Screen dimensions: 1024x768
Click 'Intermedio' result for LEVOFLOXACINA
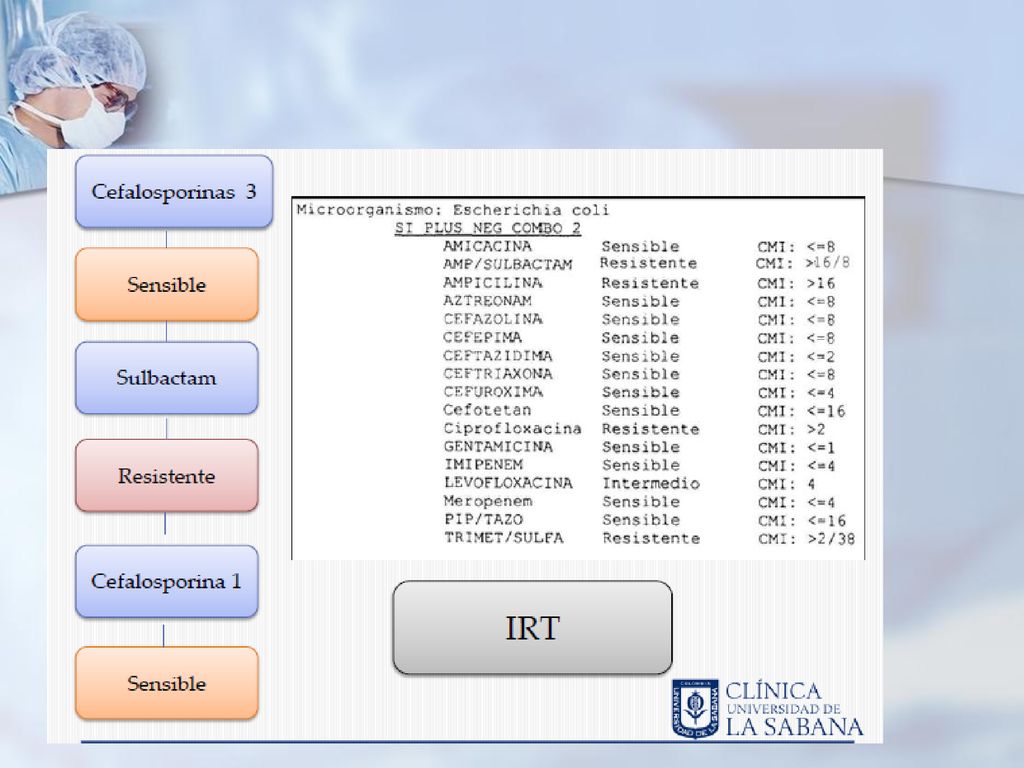click(651, 483)
